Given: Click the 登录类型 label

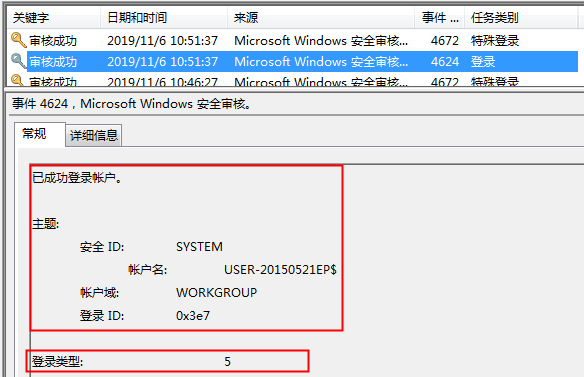Looking at the screenshot, I should click(x=57, y=361).
